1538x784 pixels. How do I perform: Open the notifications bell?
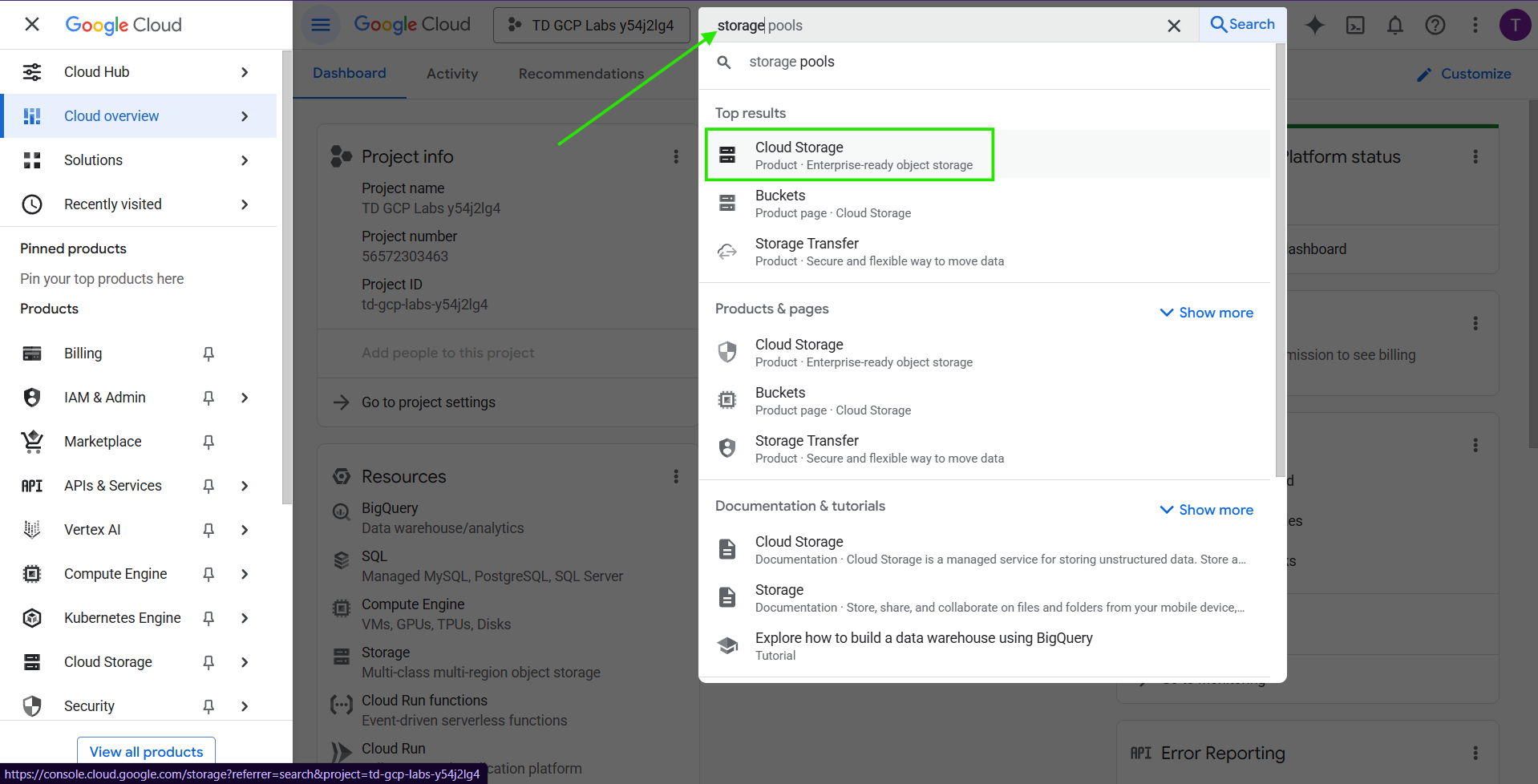point(1395,26)
